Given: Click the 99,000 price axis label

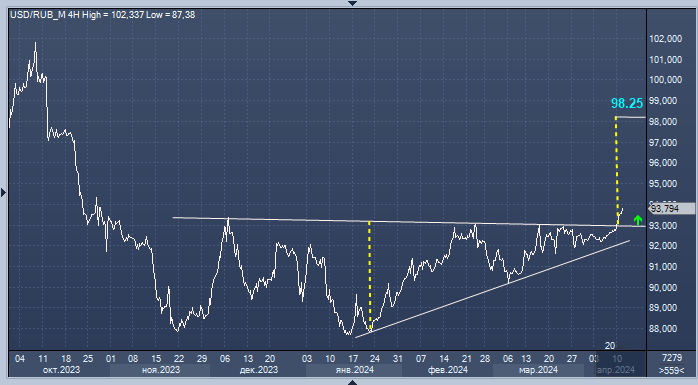Looking at the screenshot, I should coord(663,101).
